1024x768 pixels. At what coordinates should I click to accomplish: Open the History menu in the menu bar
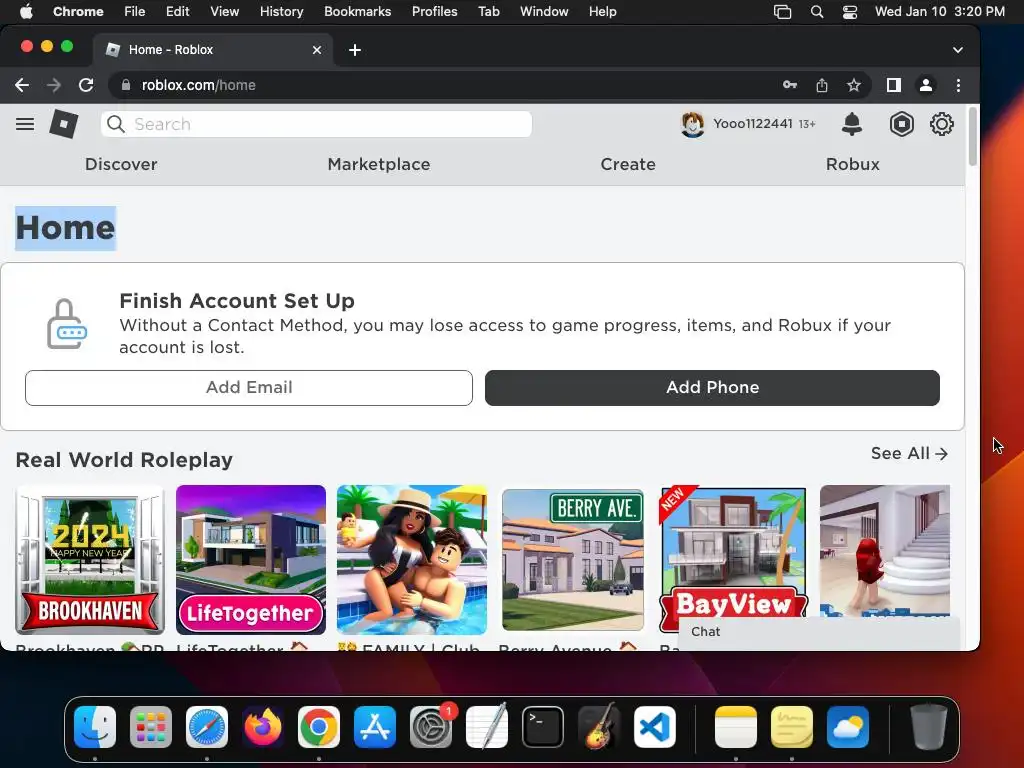coord(281,12)
